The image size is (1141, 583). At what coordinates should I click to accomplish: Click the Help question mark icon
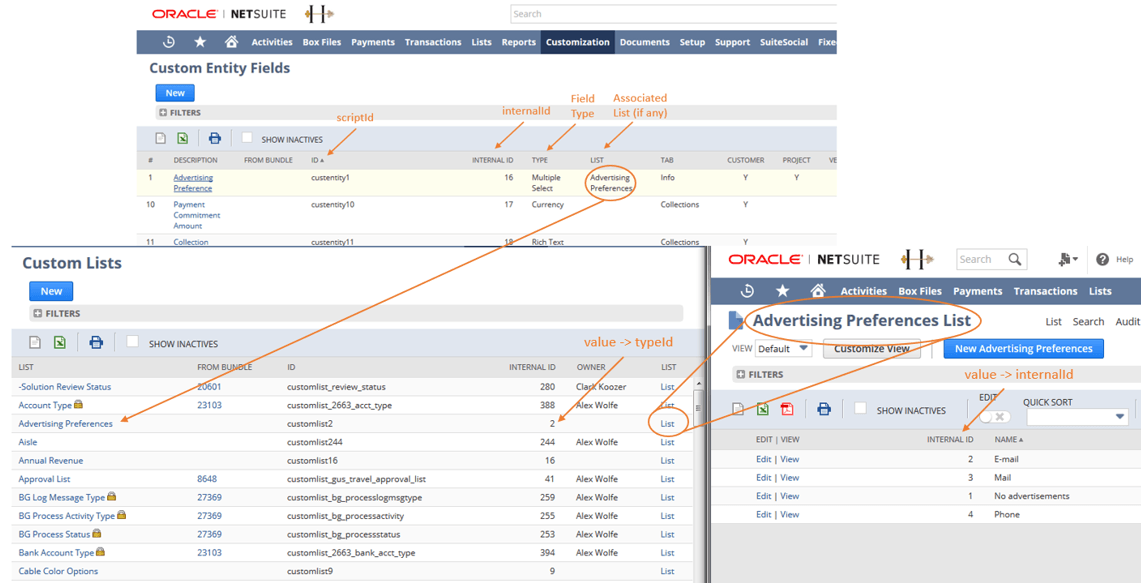click(x=1101, y=259)
